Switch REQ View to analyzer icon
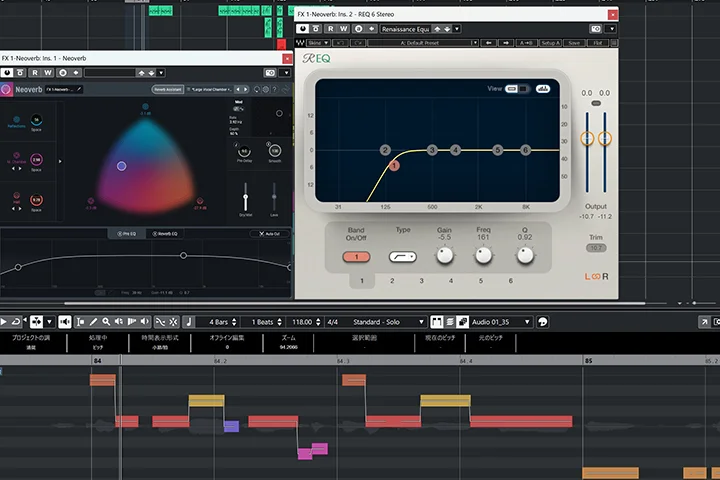The height and width of the screenshot is (480, 720). point(543,89)
